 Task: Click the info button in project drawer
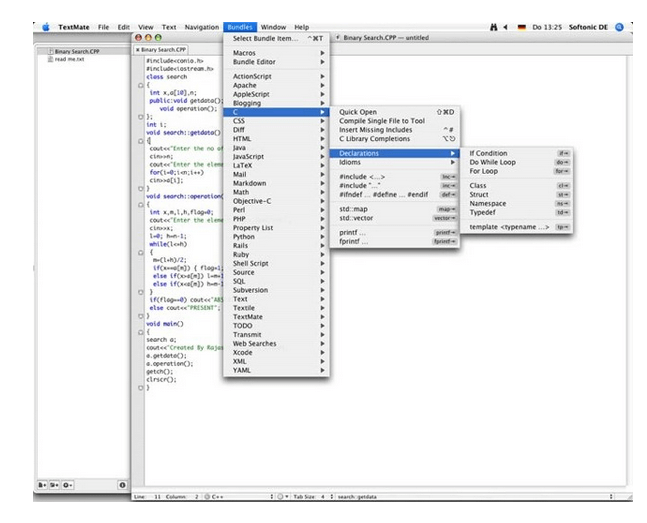click(x=122, y=485)
